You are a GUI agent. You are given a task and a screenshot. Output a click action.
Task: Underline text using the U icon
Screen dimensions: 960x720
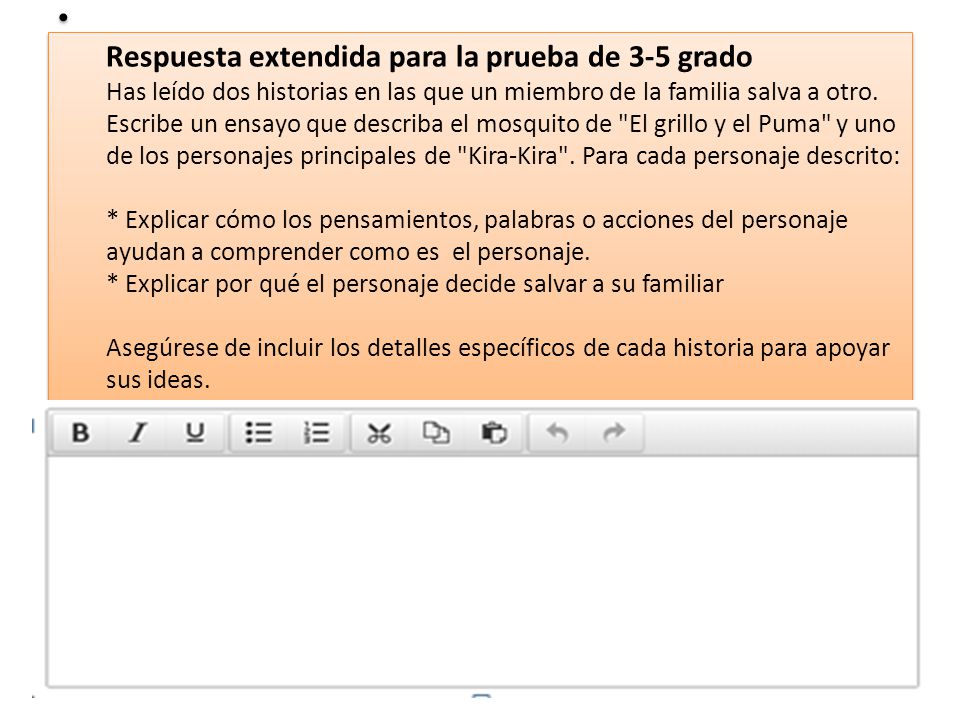[195, 433]
